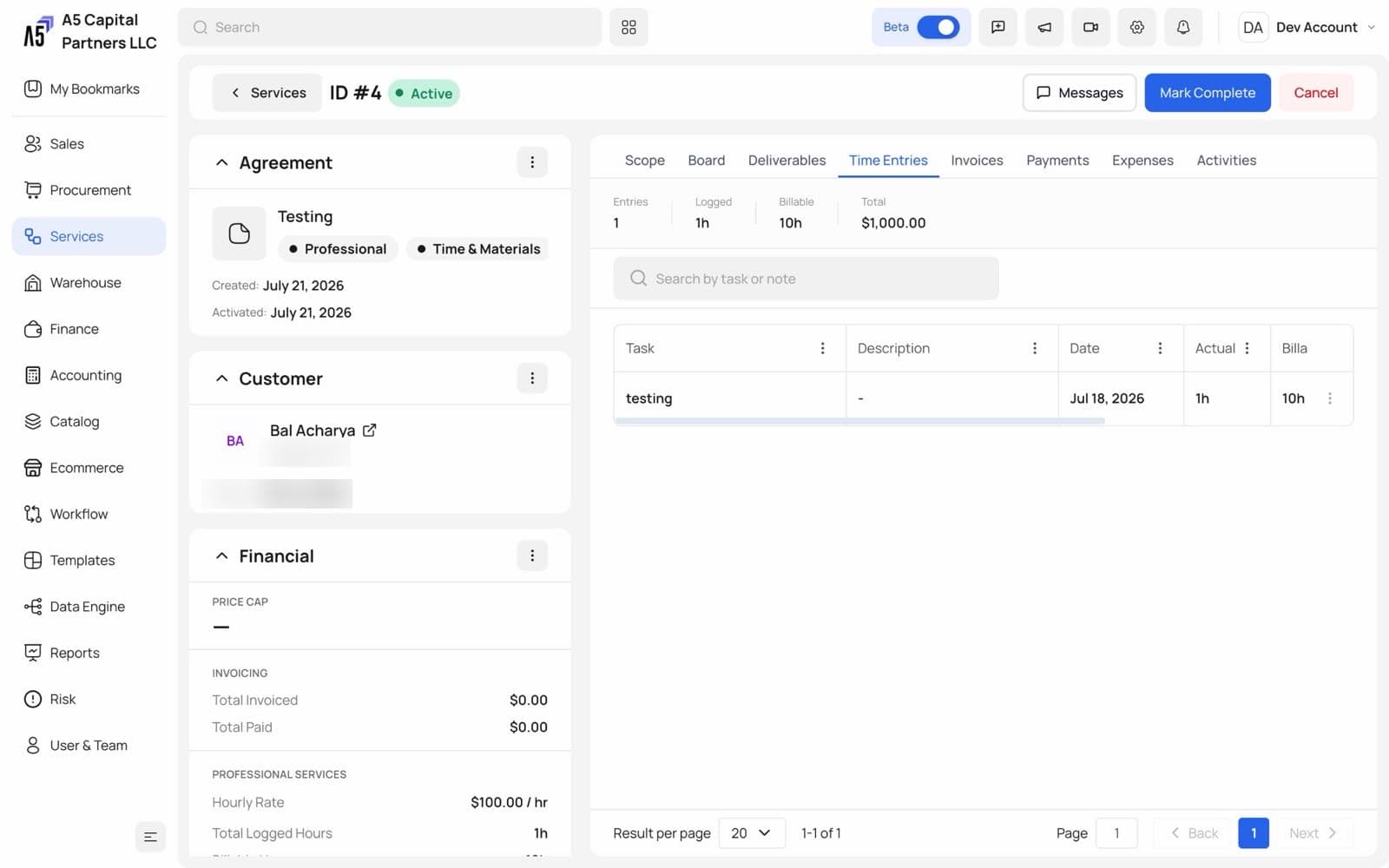
Task: Switch to the Expenses tab
Action: [x=1142, y=161]
